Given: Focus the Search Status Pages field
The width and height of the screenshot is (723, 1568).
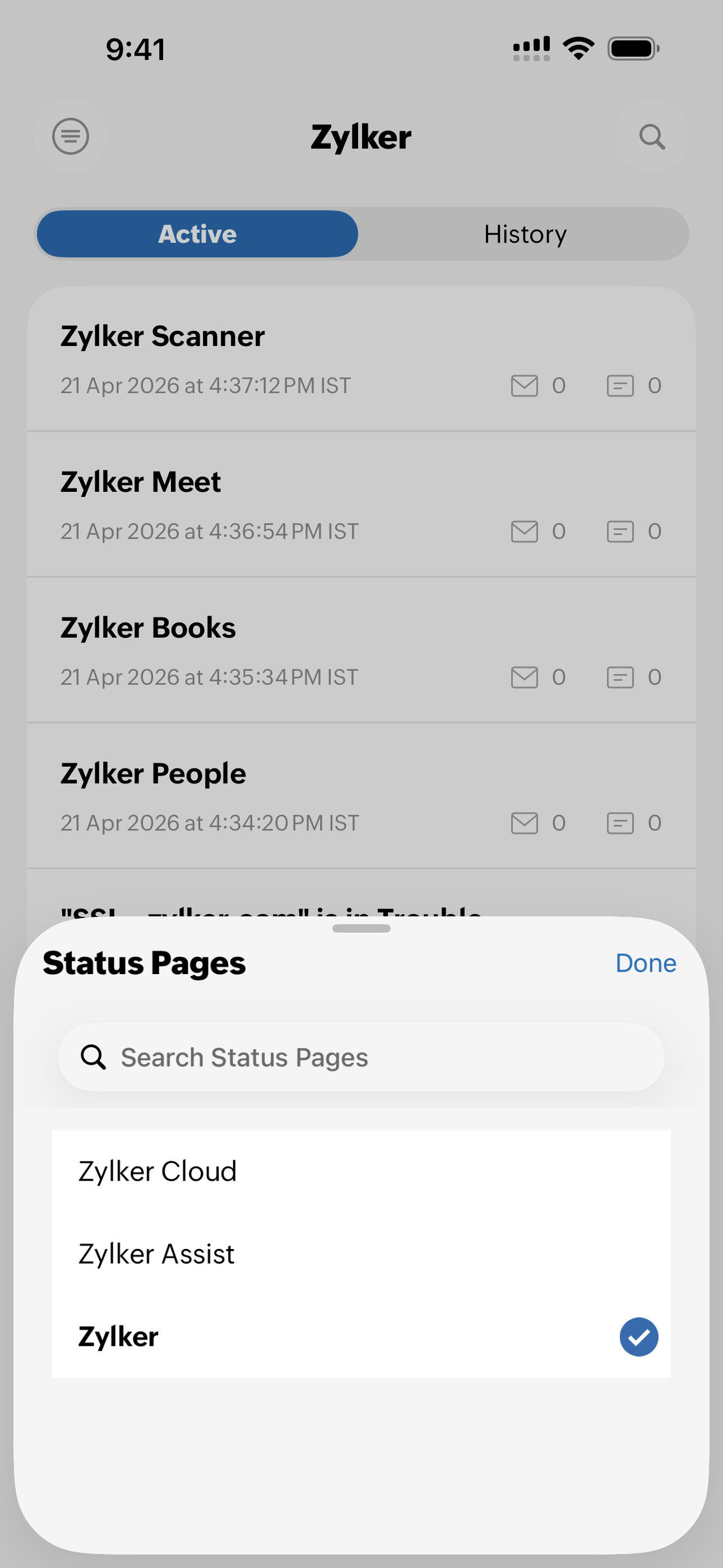Looking at the screenshot, I should click(361, 1057).
